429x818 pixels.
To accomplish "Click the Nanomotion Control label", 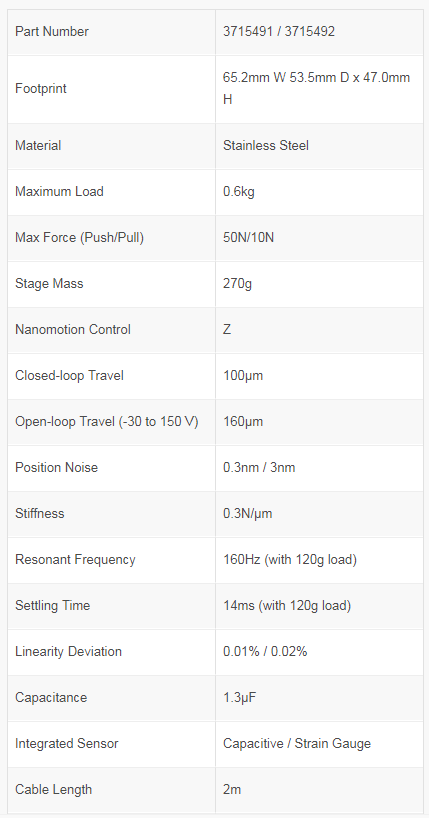I will tap(73, 329).
